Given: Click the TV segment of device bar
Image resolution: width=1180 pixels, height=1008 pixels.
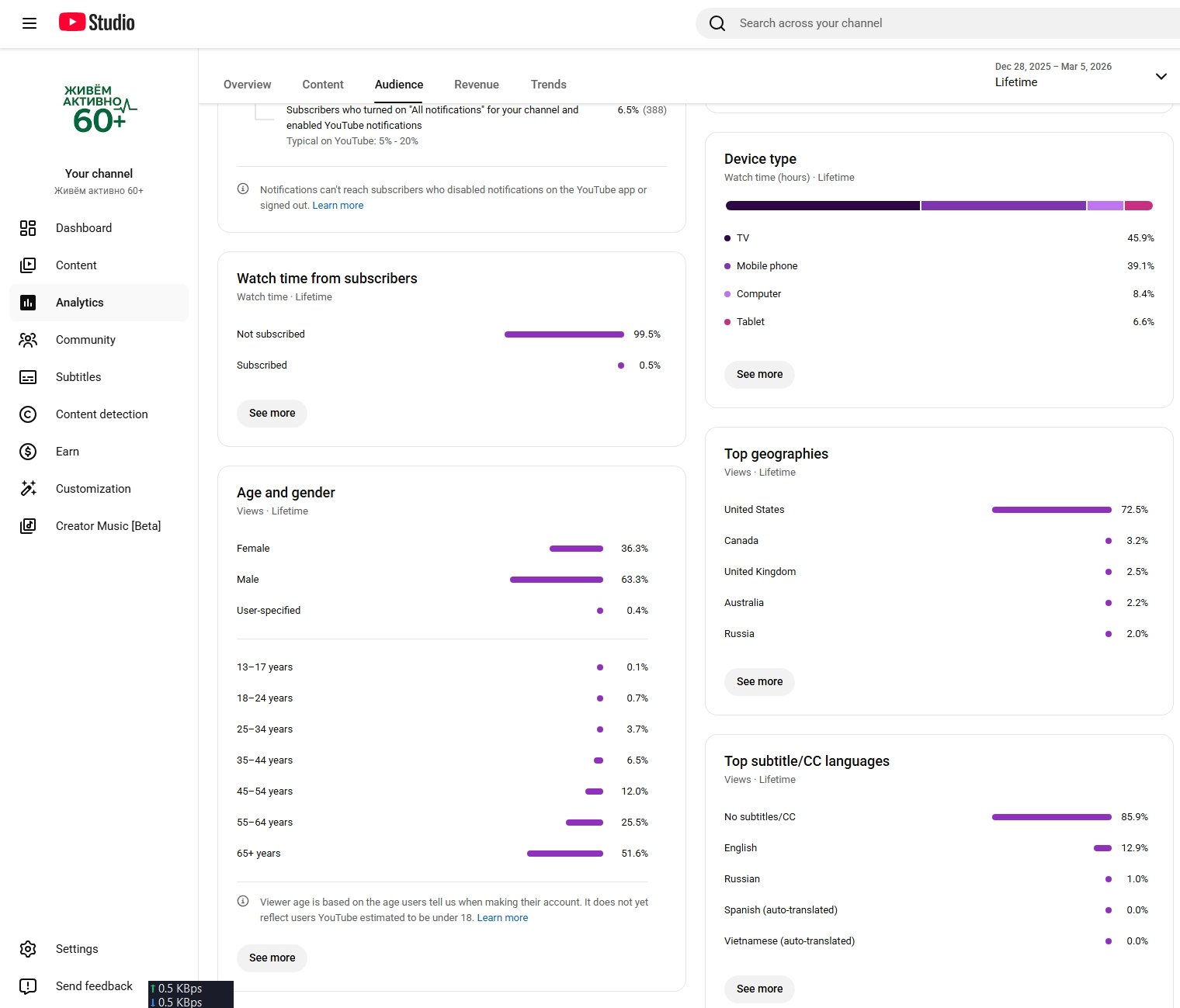Looking at the screenshot, I should 822,206.
